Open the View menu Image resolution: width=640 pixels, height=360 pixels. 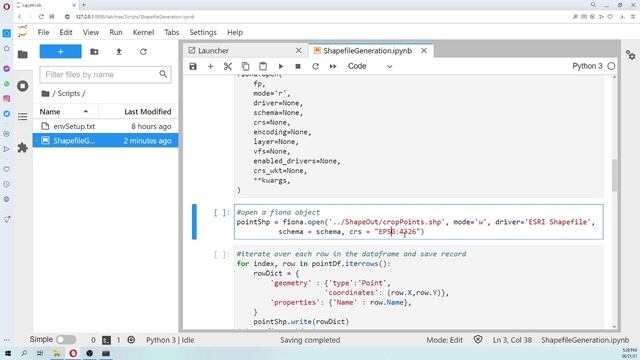[91, 32]
